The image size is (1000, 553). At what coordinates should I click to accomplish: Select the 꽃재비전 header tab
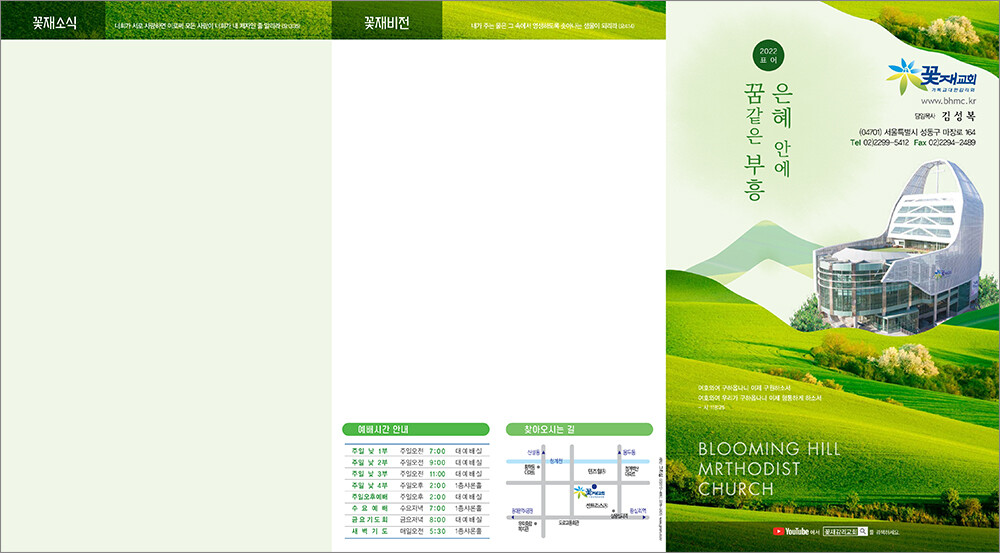(385, 22)
